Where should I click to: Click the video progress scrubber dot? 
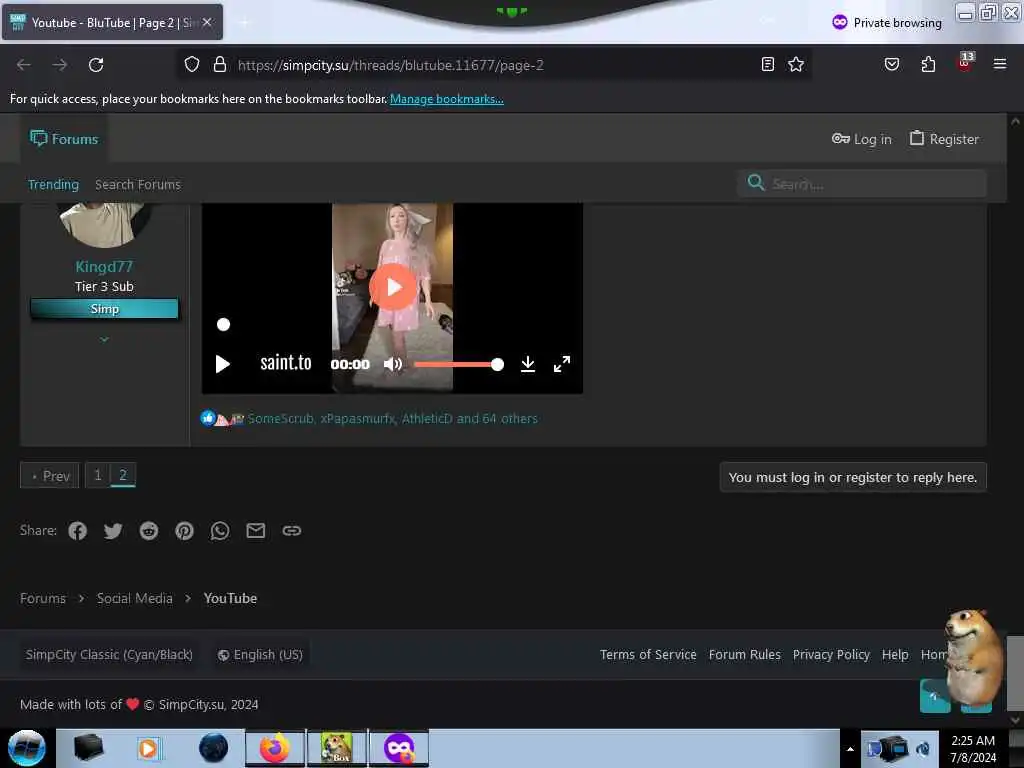point(223,325)
